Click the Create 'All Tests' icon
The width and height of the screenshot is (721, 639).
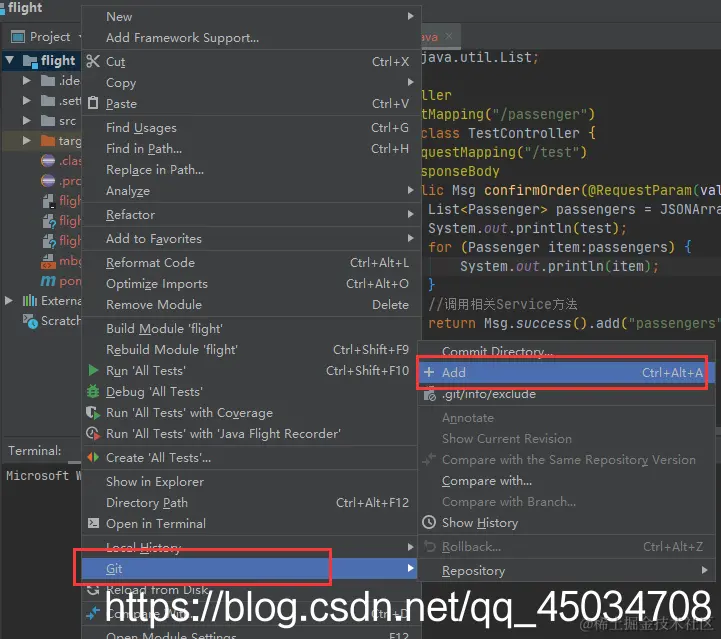point(93,457)
